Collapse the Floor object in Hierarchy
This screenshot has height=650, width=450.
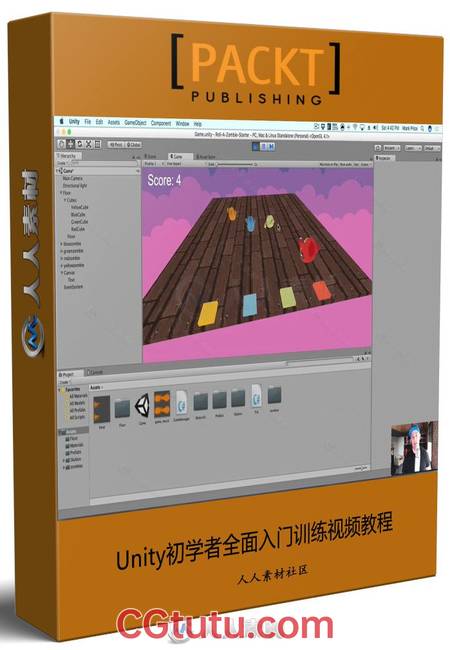pos(61,193)
